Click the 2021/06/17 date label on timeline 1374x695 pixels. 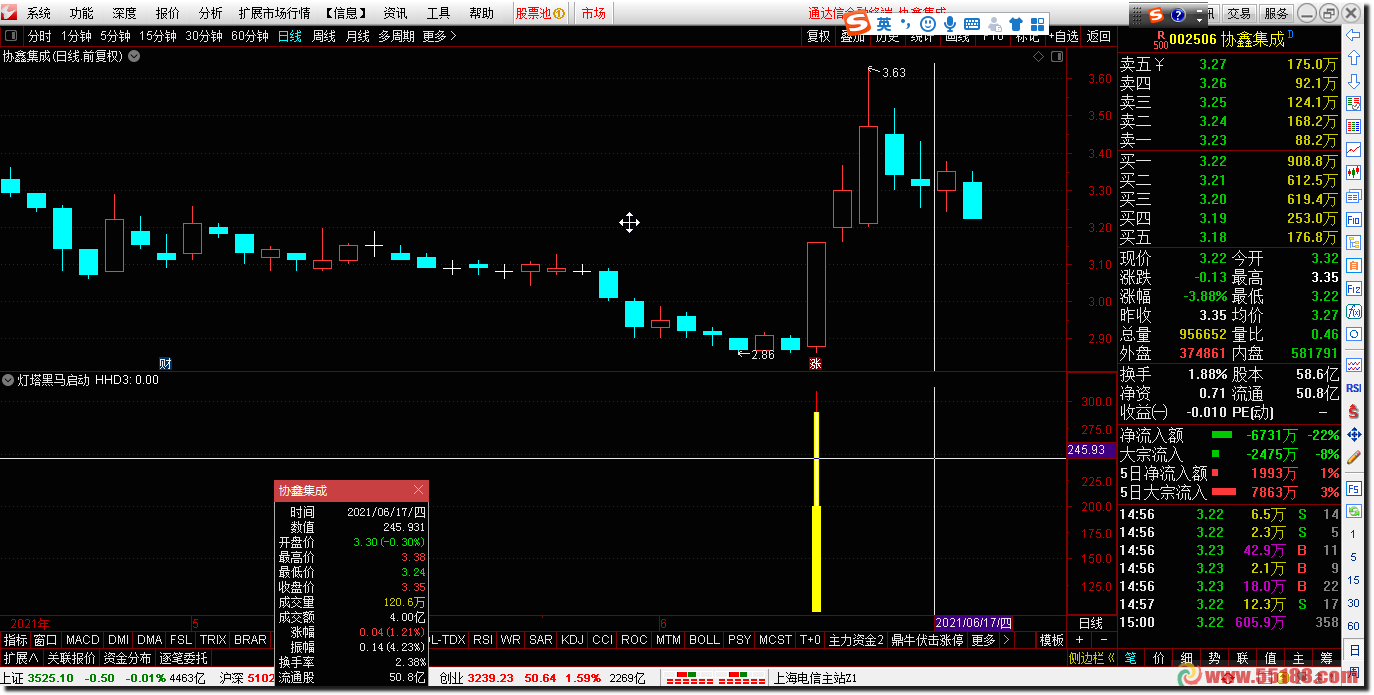coord(973,622)
